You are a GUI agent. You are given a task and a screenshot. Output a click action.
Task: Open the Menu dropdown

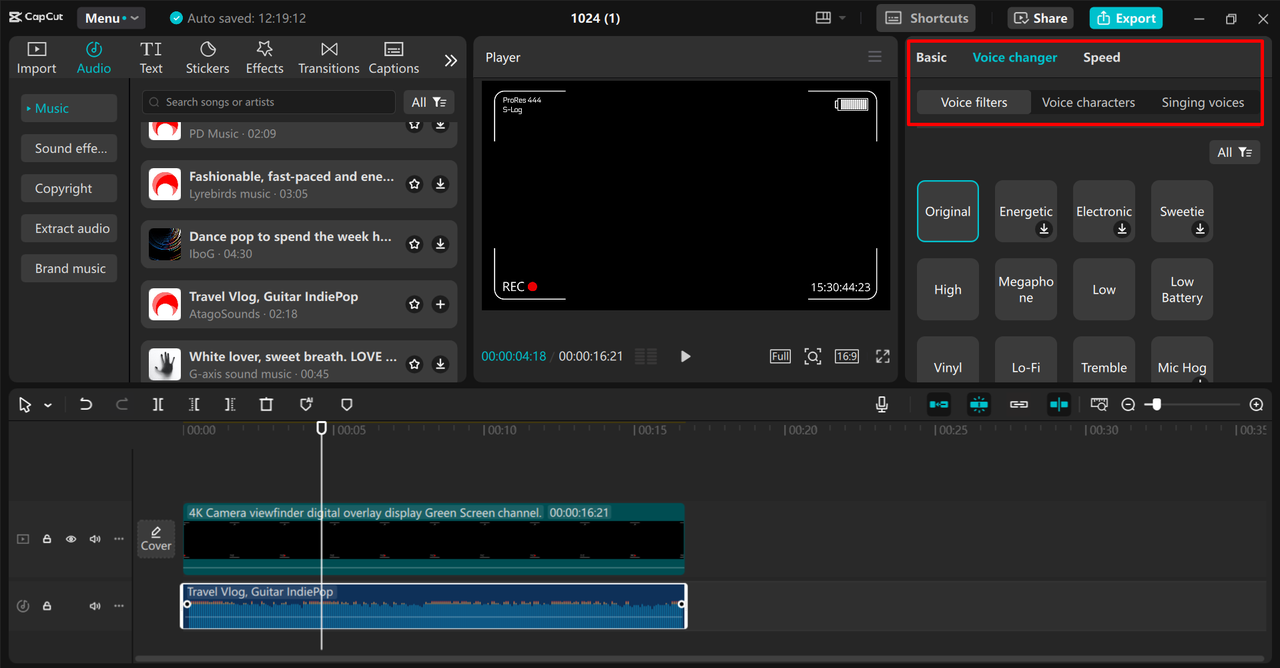pyautogui.click(x=109, y=18)
